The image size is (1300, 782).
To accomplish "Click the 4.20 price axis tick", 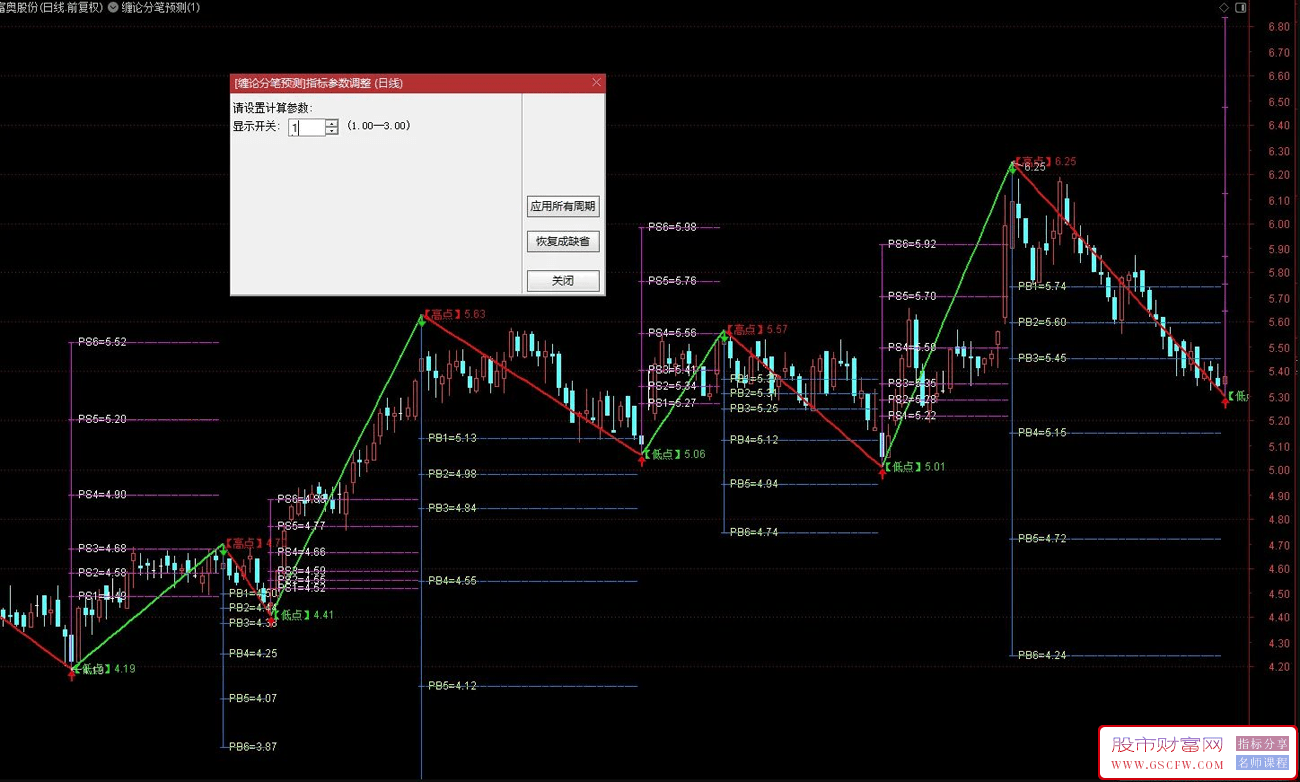I will click(1278, 667).
